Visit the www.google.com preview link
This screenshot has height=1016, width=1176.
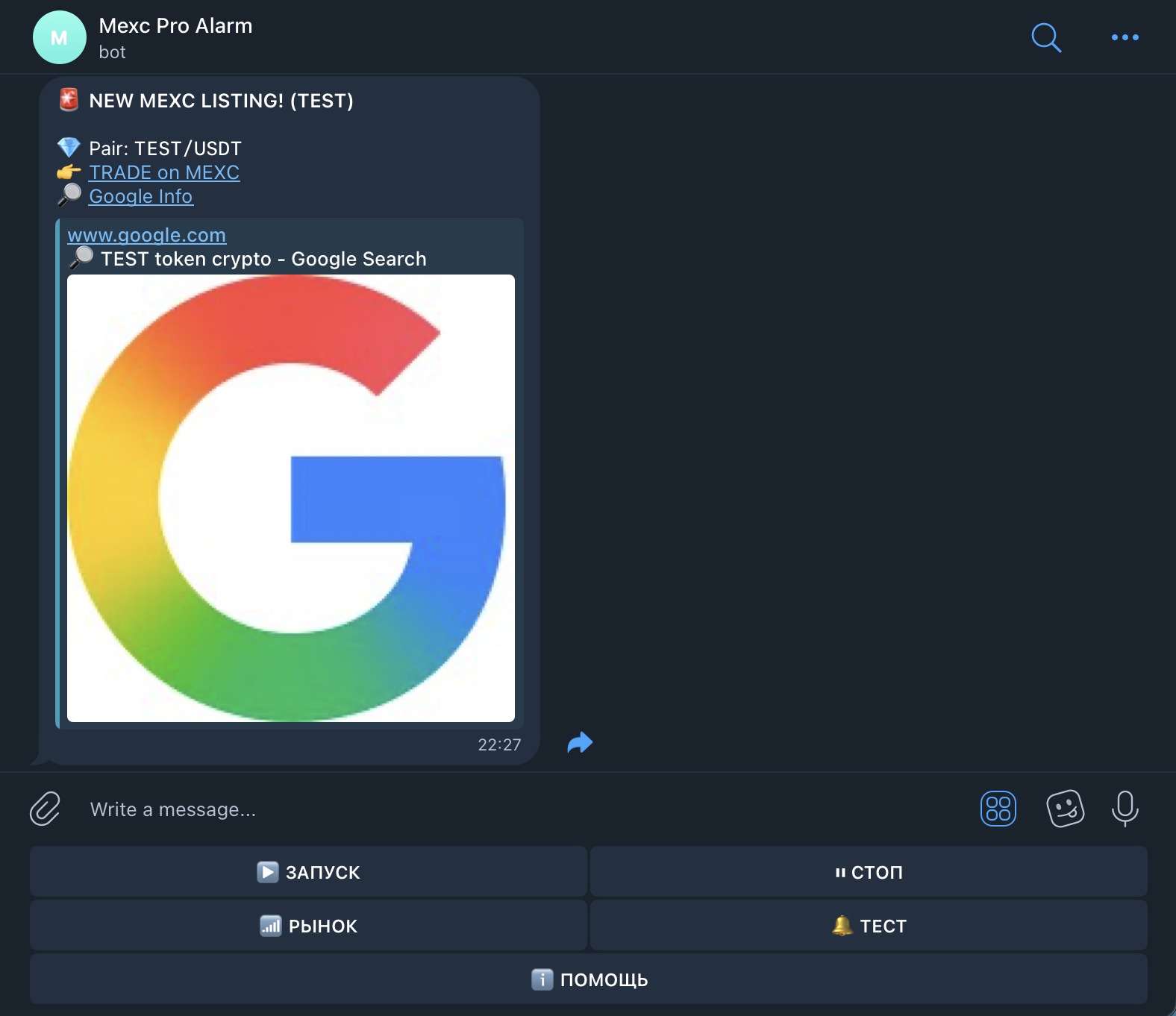147,235
